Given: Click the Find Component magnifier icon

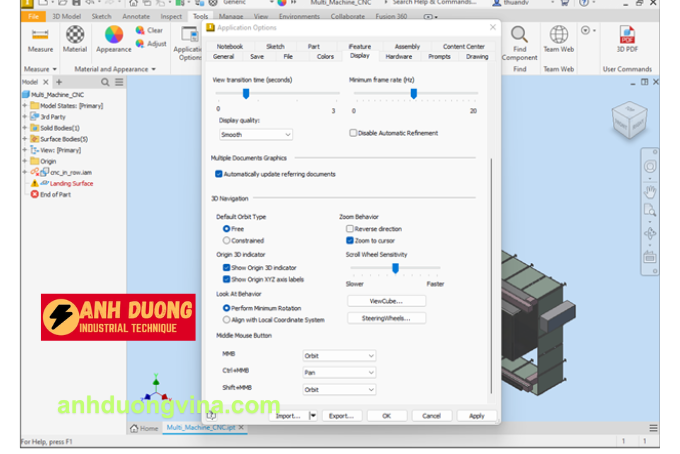Looking at the screenshot, I should coord(519,33).
